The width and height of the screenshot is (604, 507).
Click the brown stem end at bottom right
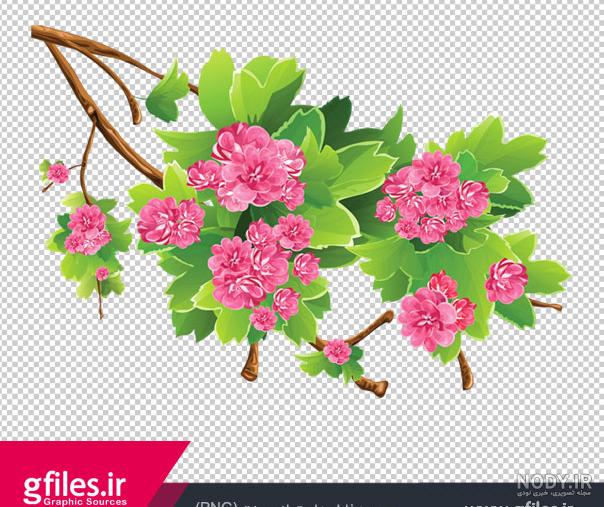pyautogui.click(x=465, y=371)
